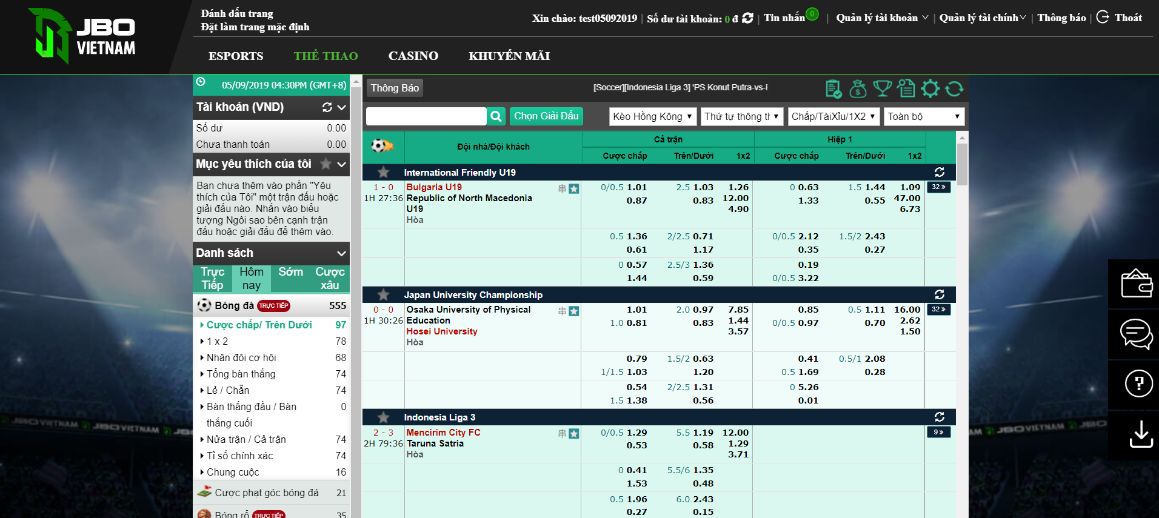
Task: Favorite the Indonesia Liga 3 league star
Action: click(383, 417)
